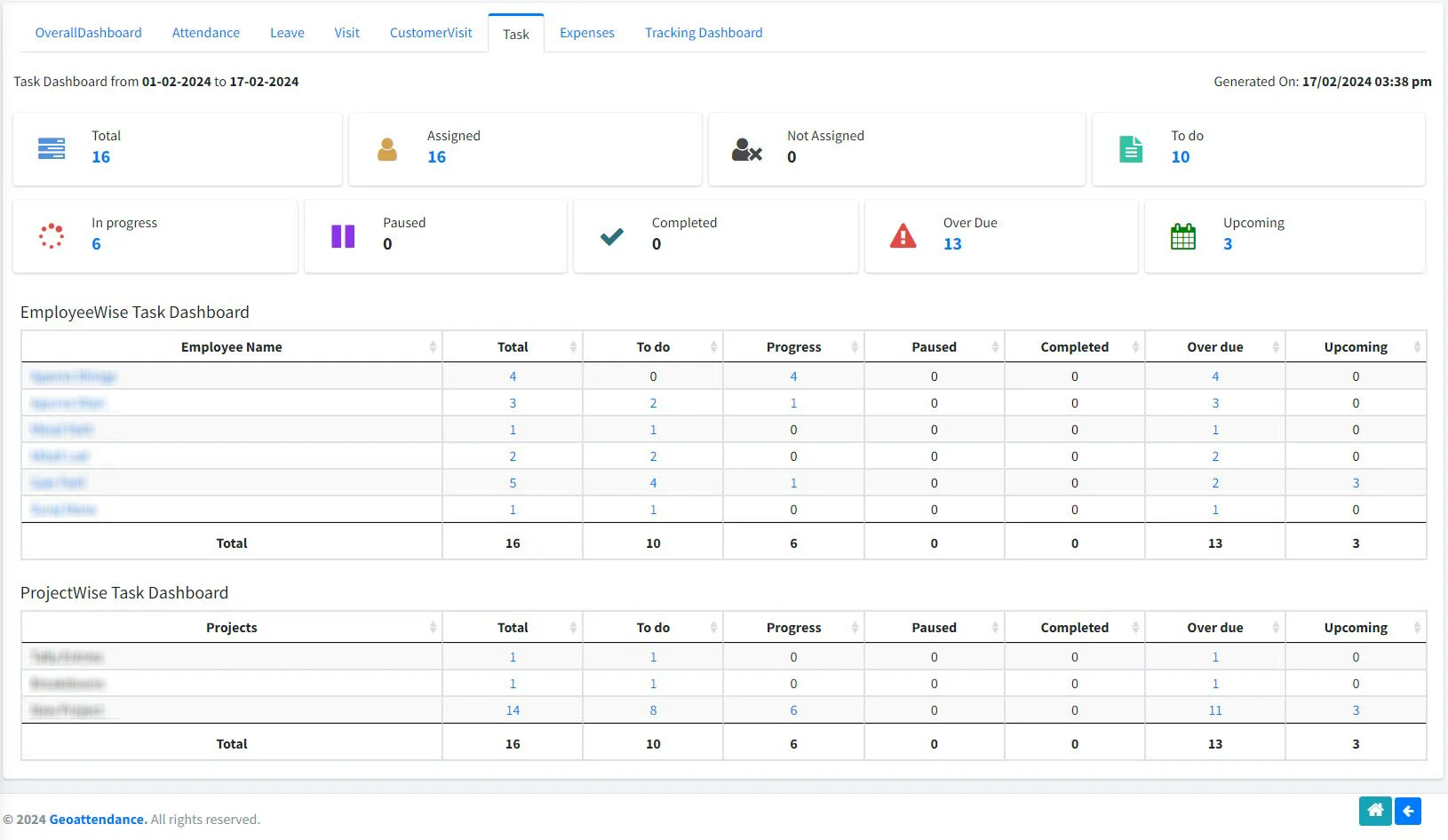The width and height of the screenshot is (1448, 840).
Task: Click the Not Assigned person icon
Action: (747, 148)
